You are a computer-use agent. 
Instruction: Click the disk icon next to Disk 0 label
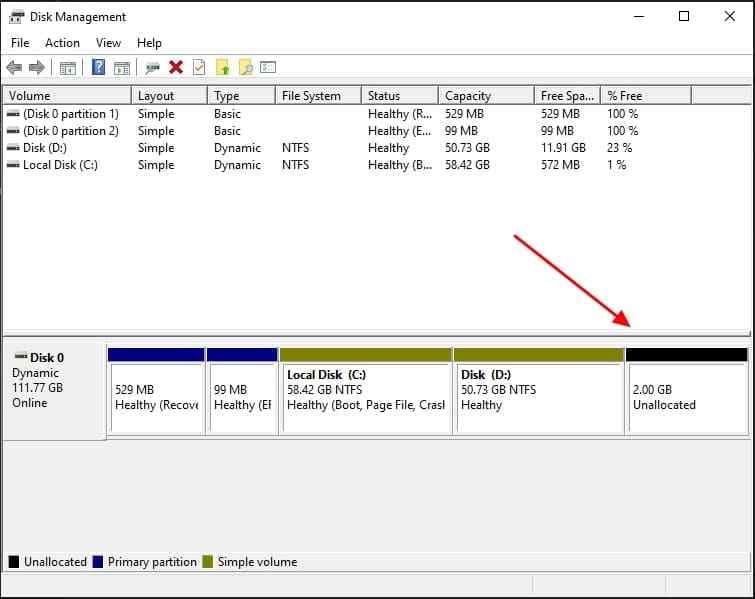(21, 356)
